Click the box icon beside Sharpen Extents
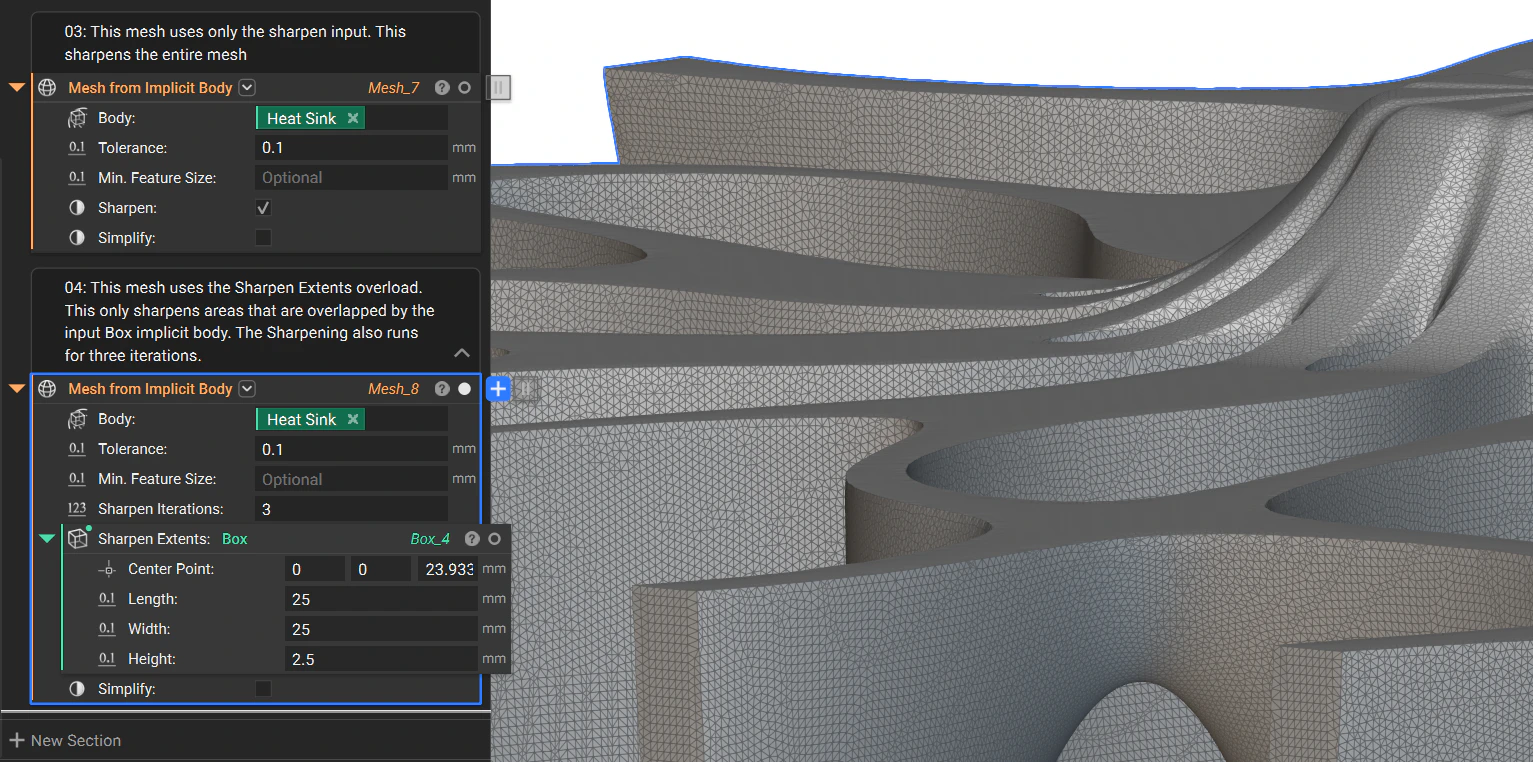The image size is (1533, 762). pyautogui.click(x=77, y=538)
